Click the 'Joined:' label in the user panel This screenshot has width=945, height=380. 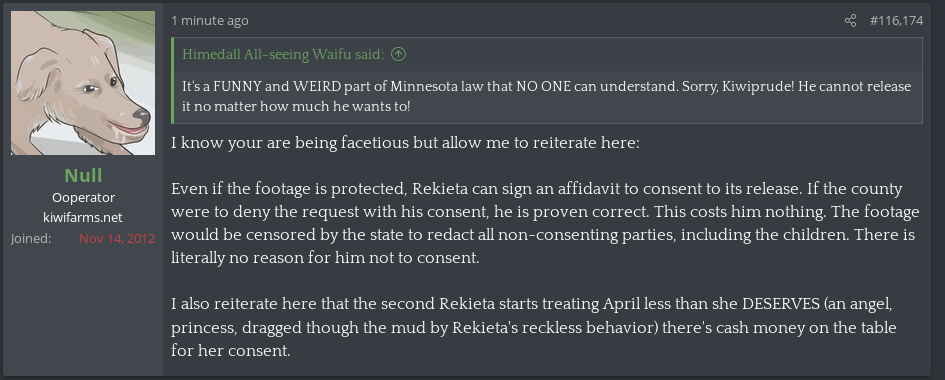[x=31, y=238]
